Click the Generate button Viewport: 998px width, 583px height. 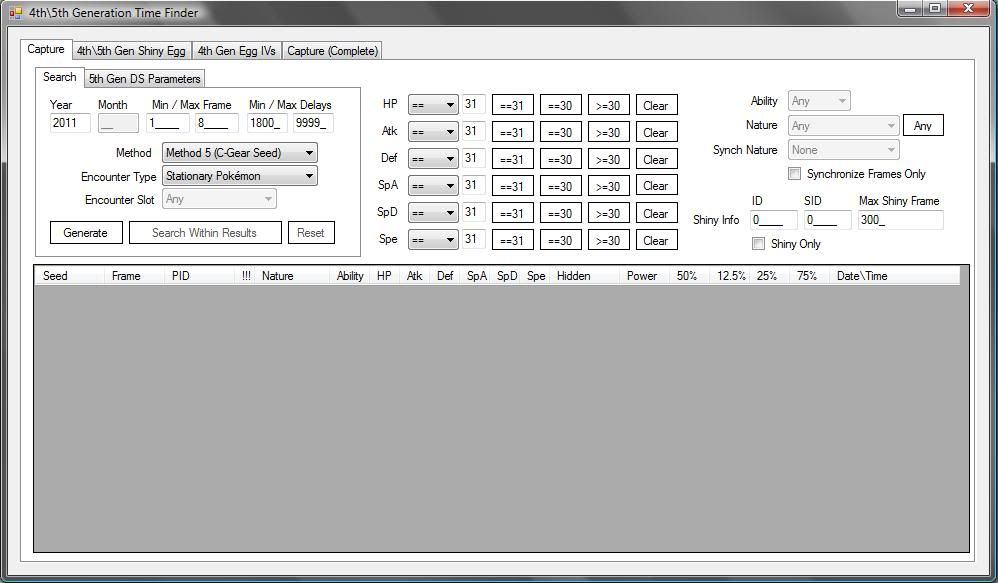point(85,233)
